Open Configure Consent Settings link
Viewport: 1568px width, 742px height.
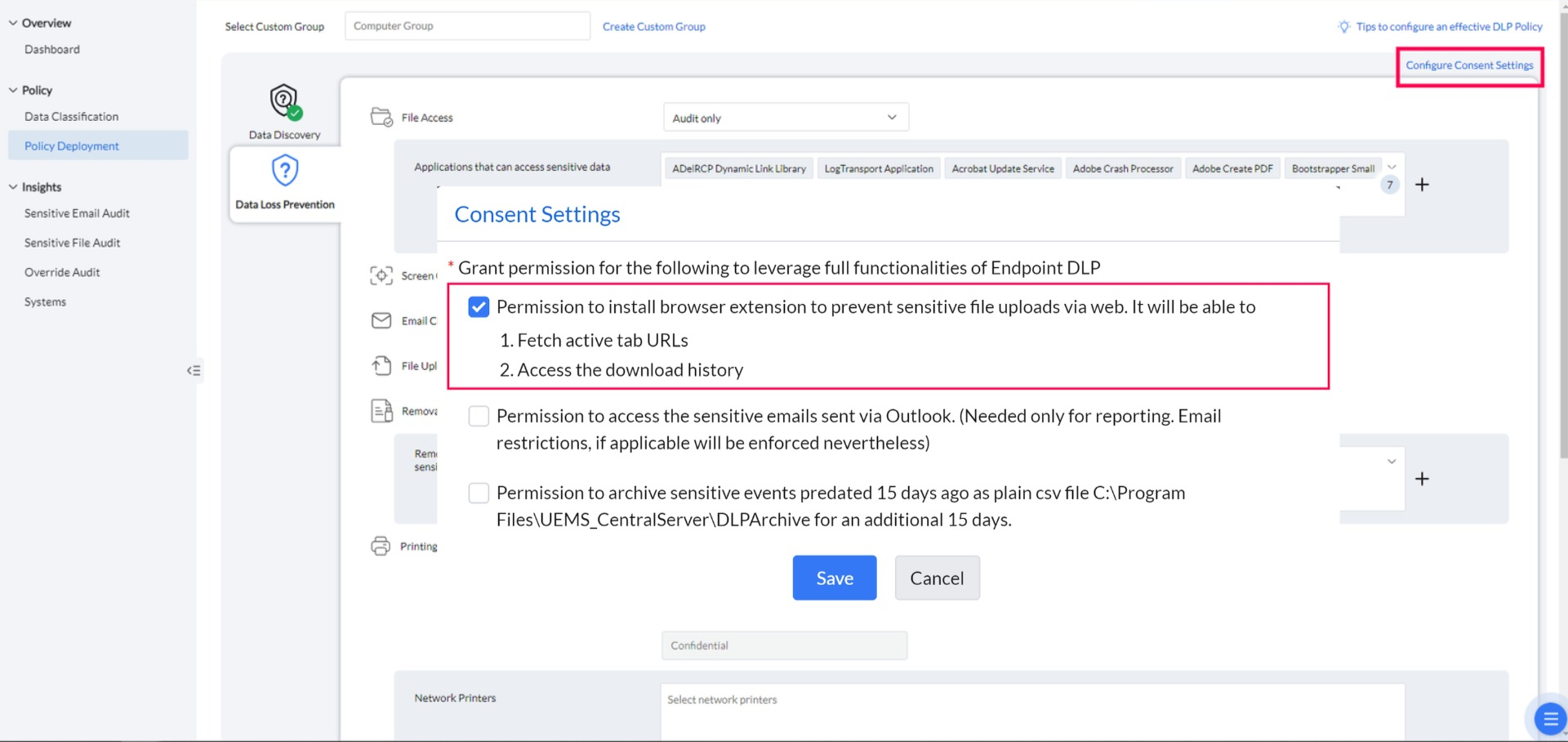(x=1469, y=65)
